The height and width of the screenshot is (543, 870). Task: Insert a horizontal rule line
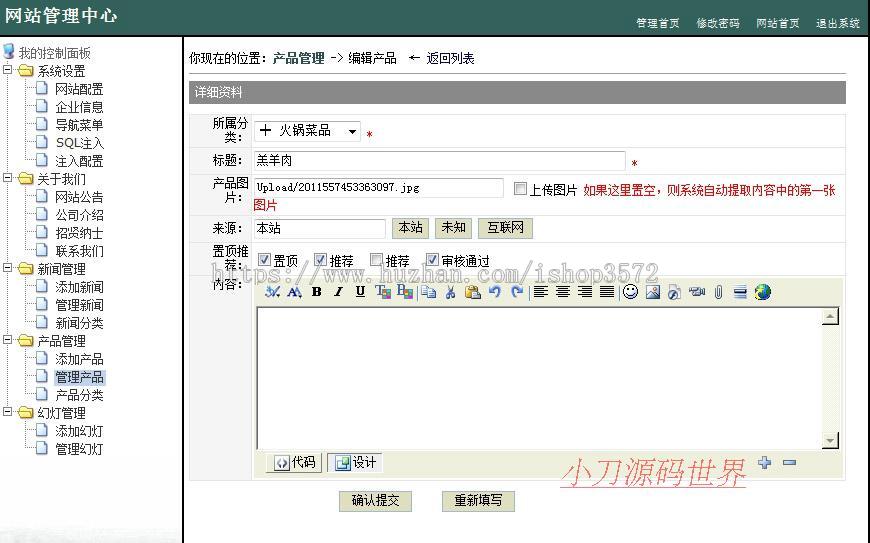pos(740,292)
